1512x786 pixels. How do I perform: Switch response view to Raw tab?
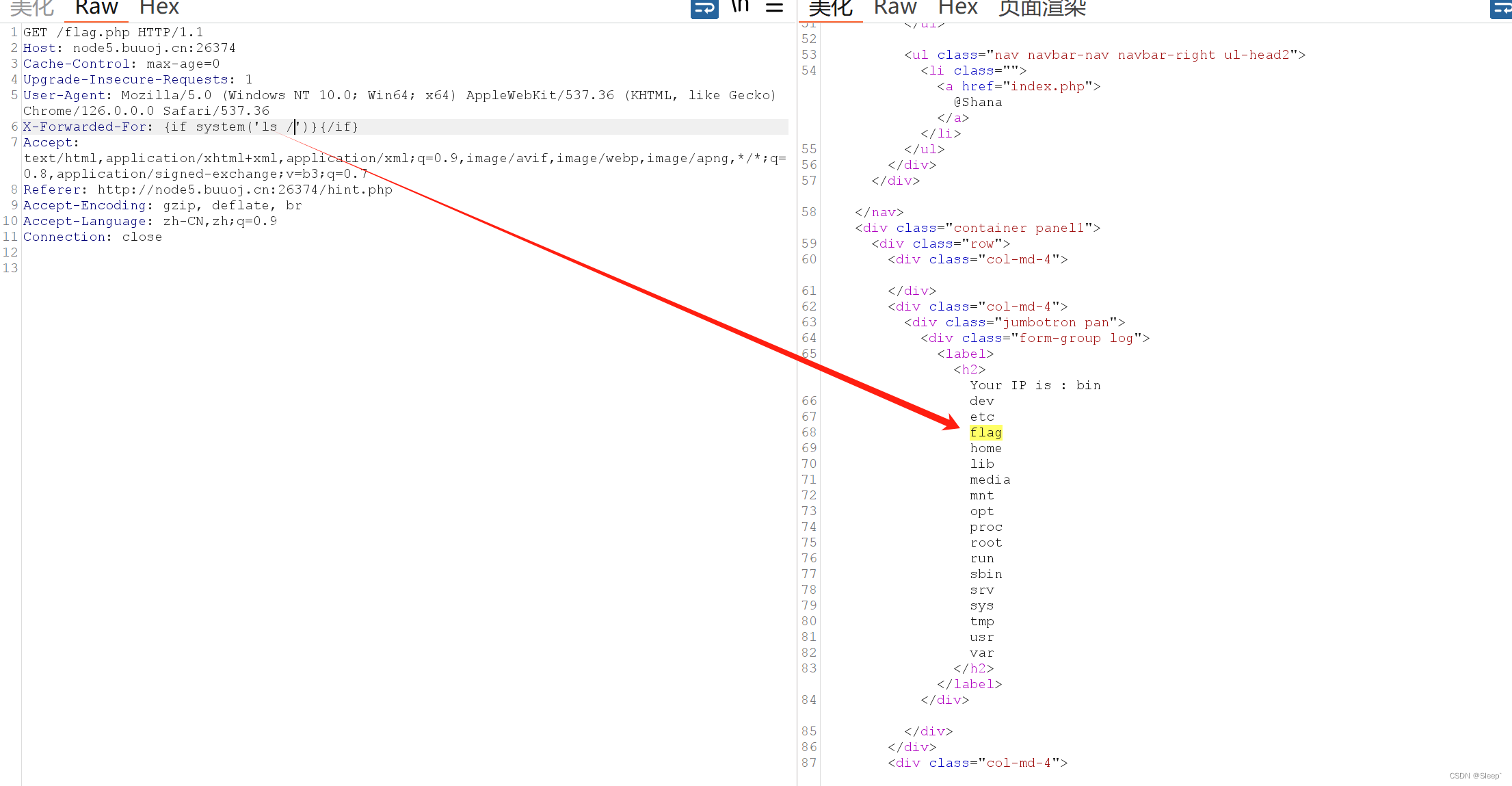coord(895,8)
